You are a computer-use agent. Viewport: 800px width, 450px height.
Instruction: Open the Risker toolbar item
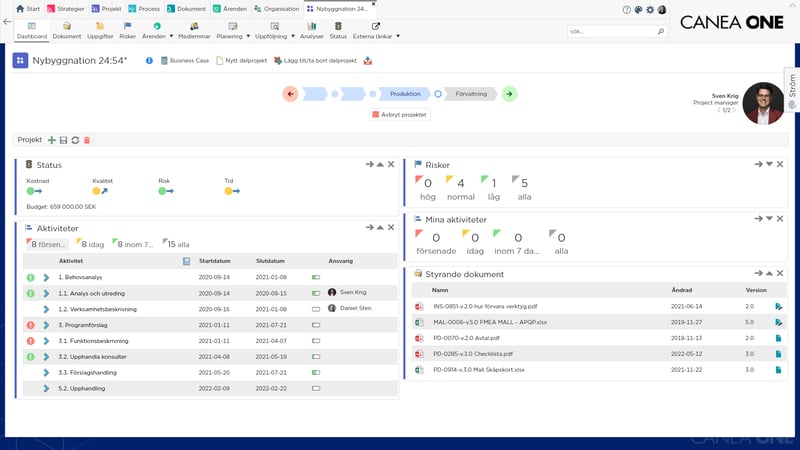click(x=127, y=31)
